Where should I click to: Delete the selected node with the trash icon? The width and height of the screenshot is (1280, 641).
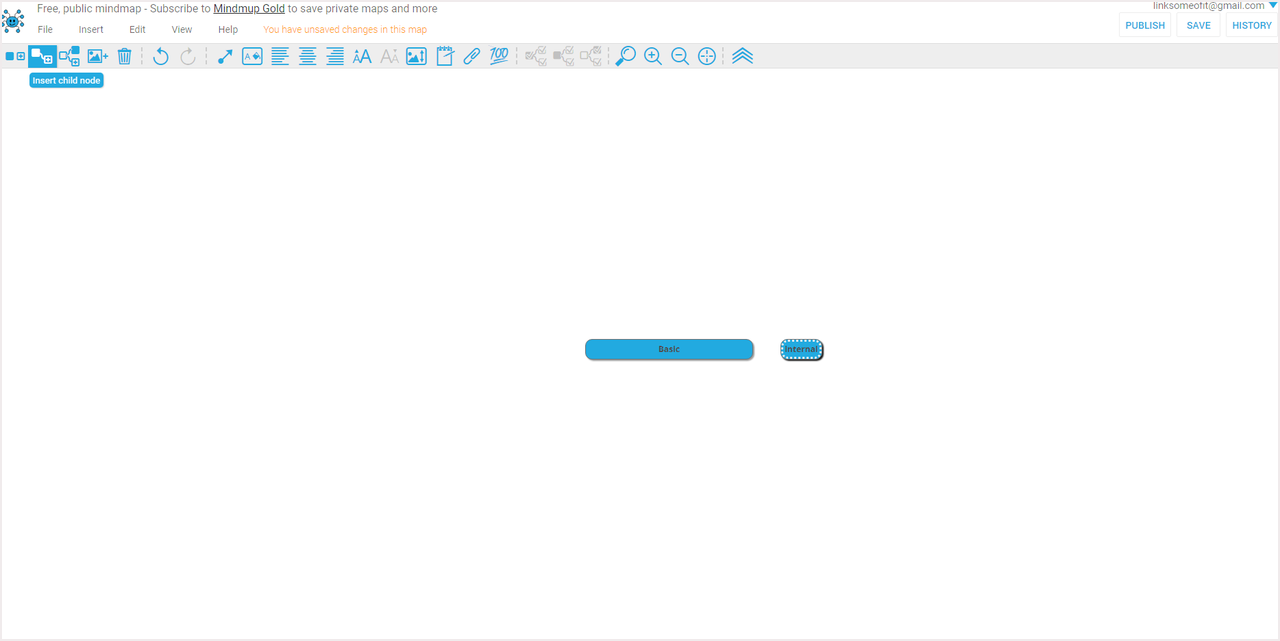pos(124,56)
